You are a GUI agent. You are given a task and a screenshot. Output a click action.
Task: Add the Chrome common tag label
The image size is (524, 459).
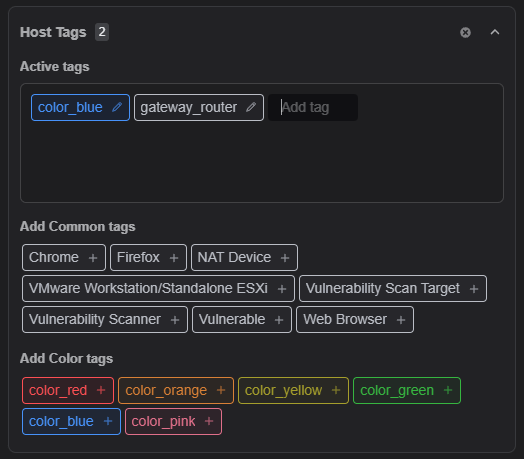point(54,257)
